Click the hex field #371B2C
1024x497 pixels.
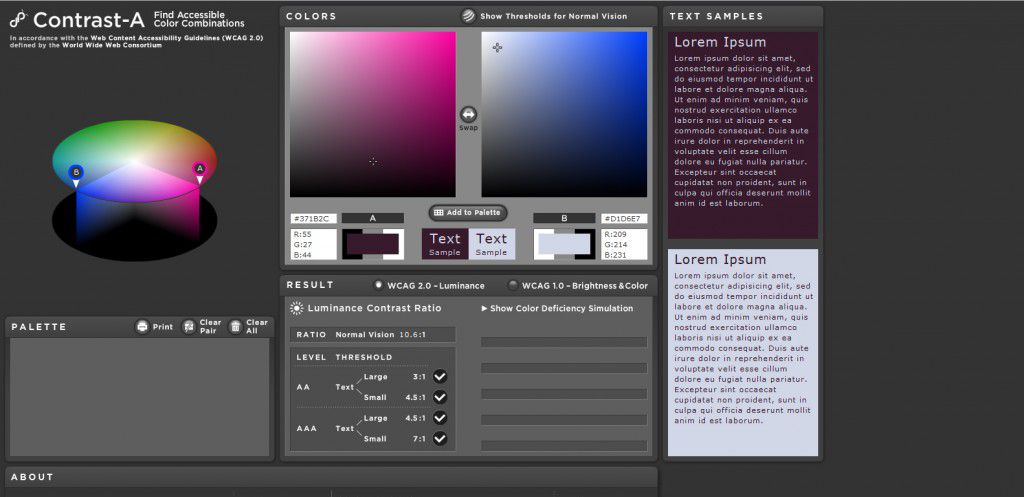(314, 218)
